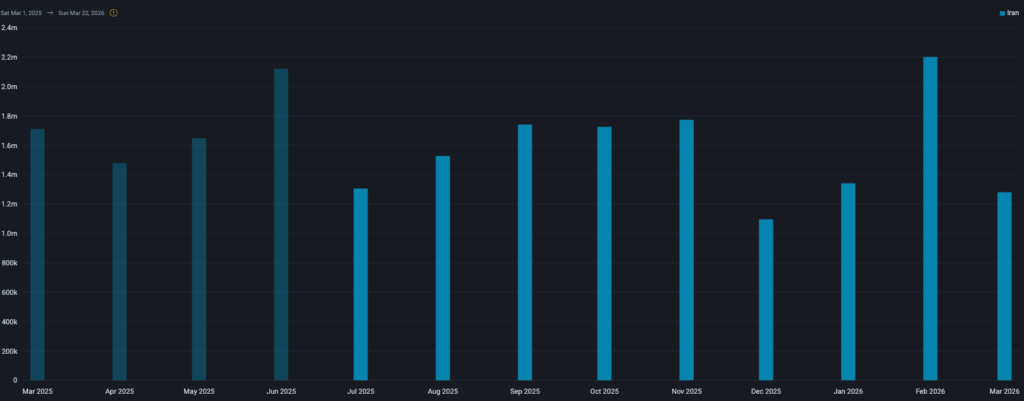1024x401 pixels.
Task: Select the Nov 2025 bar
Action: pyautogui.click(x=686, y=250)
